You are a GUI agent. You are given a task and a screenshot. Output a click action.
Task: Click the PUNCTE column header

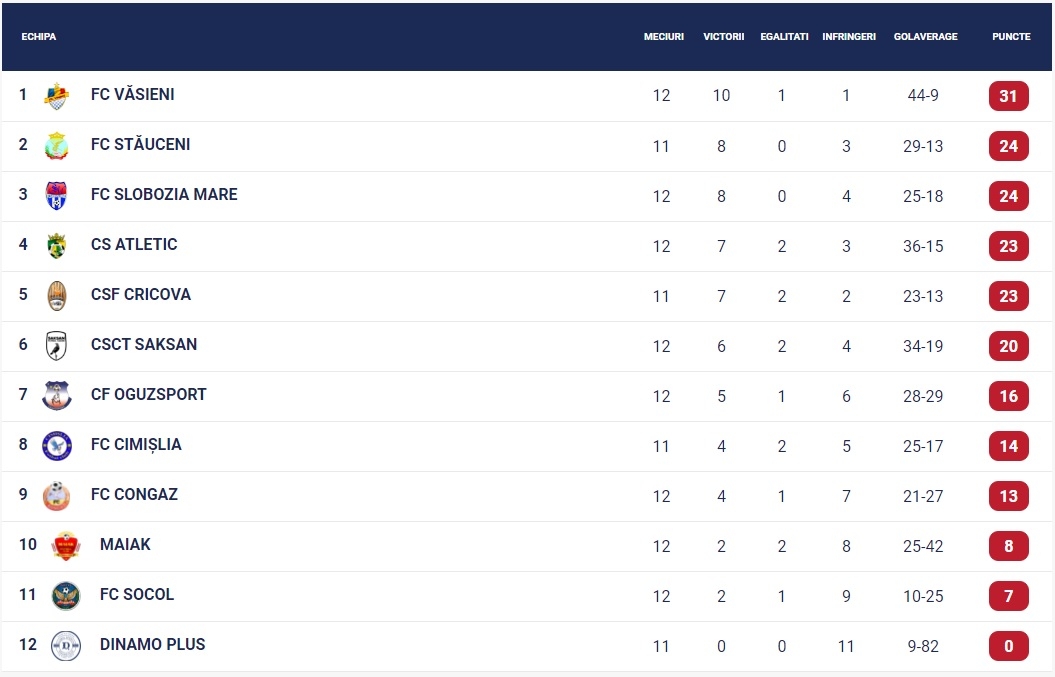coord(1011,36)
